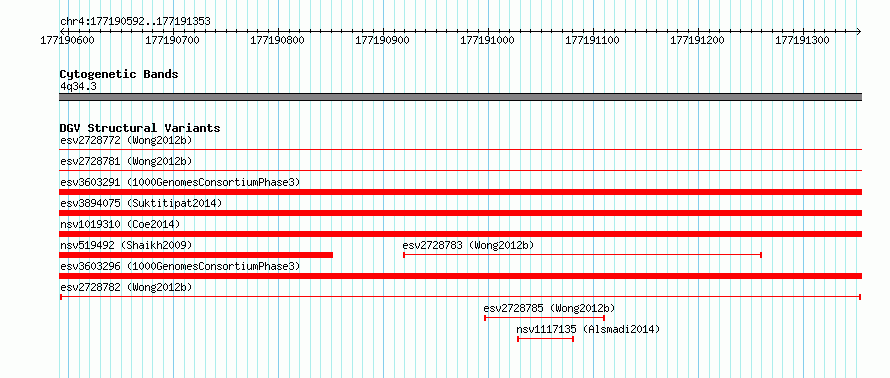
Task: Click the thick red bar of esv3603296
Action: coord(460,276)
